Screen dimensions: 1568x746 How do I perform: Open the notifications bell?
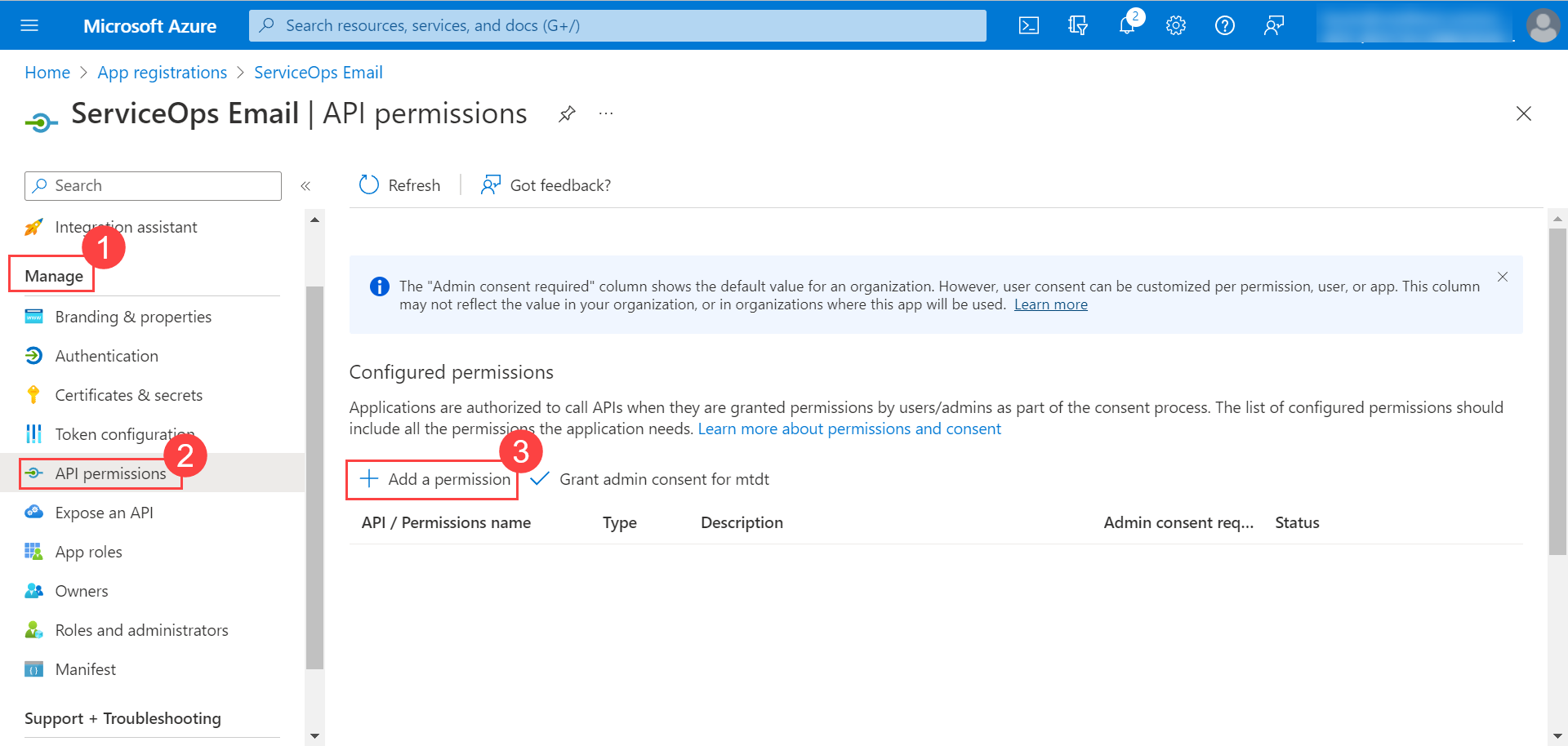(1127, 25)
